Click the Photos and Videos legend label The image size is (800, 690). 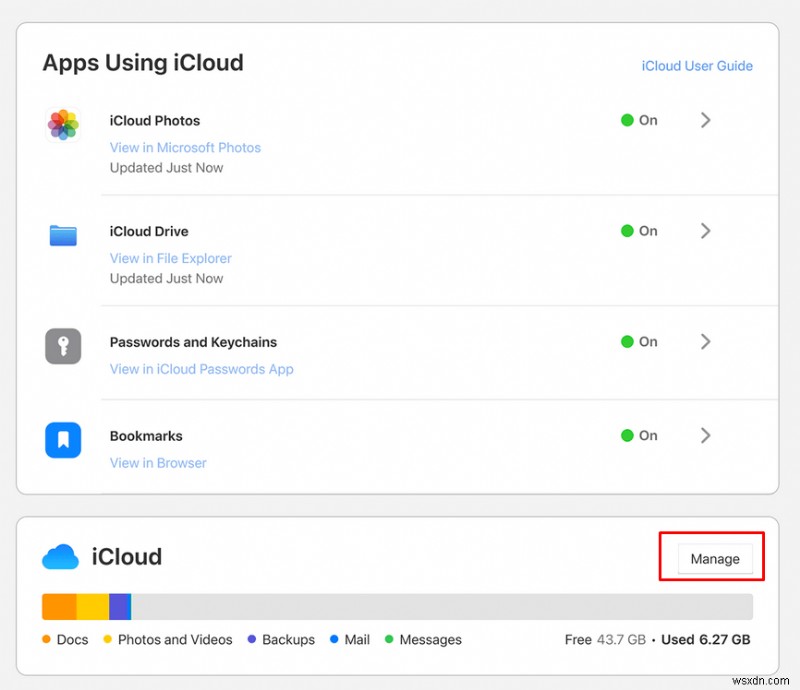coord(175,640)
